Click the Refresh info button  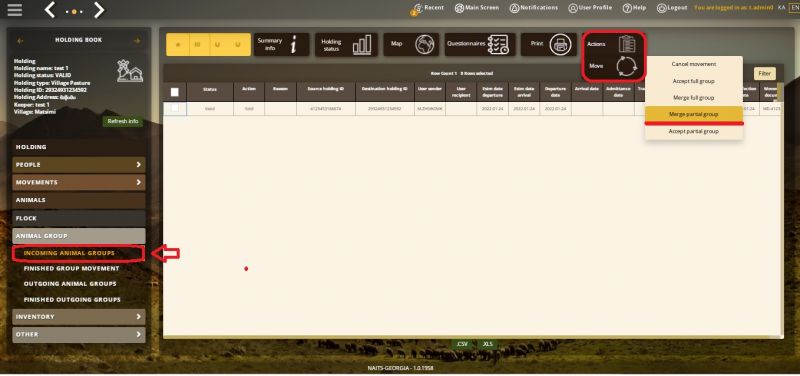(123, 121)
